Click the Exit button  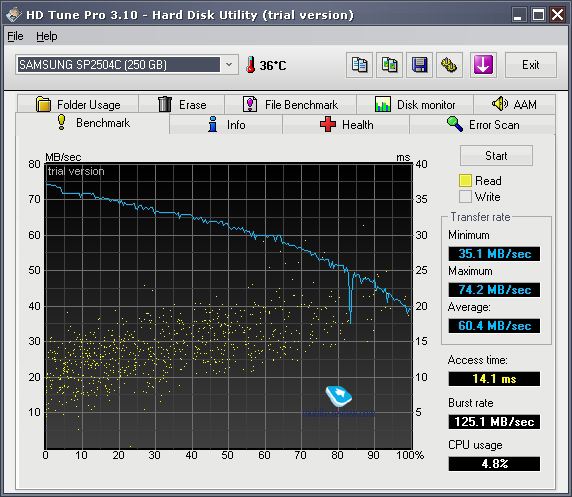click(531, 65)
